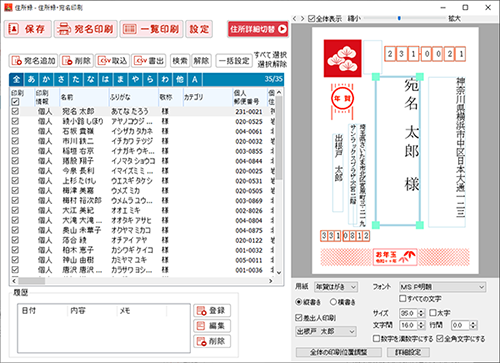Viewport: 500px width, 363px height.
Task: Select the あ index tab
Action: (31, 79)
